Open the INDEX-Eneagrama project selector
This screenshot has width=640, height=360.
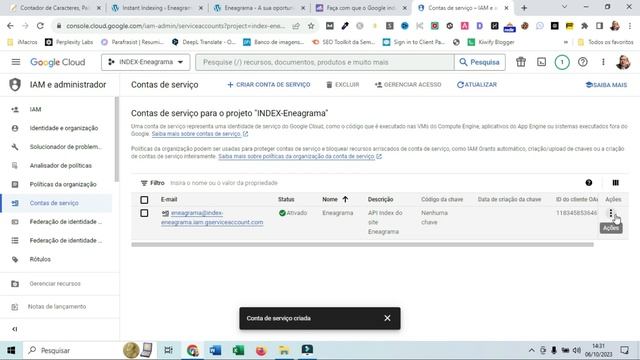pyautogui.click(x=146, y=62)
